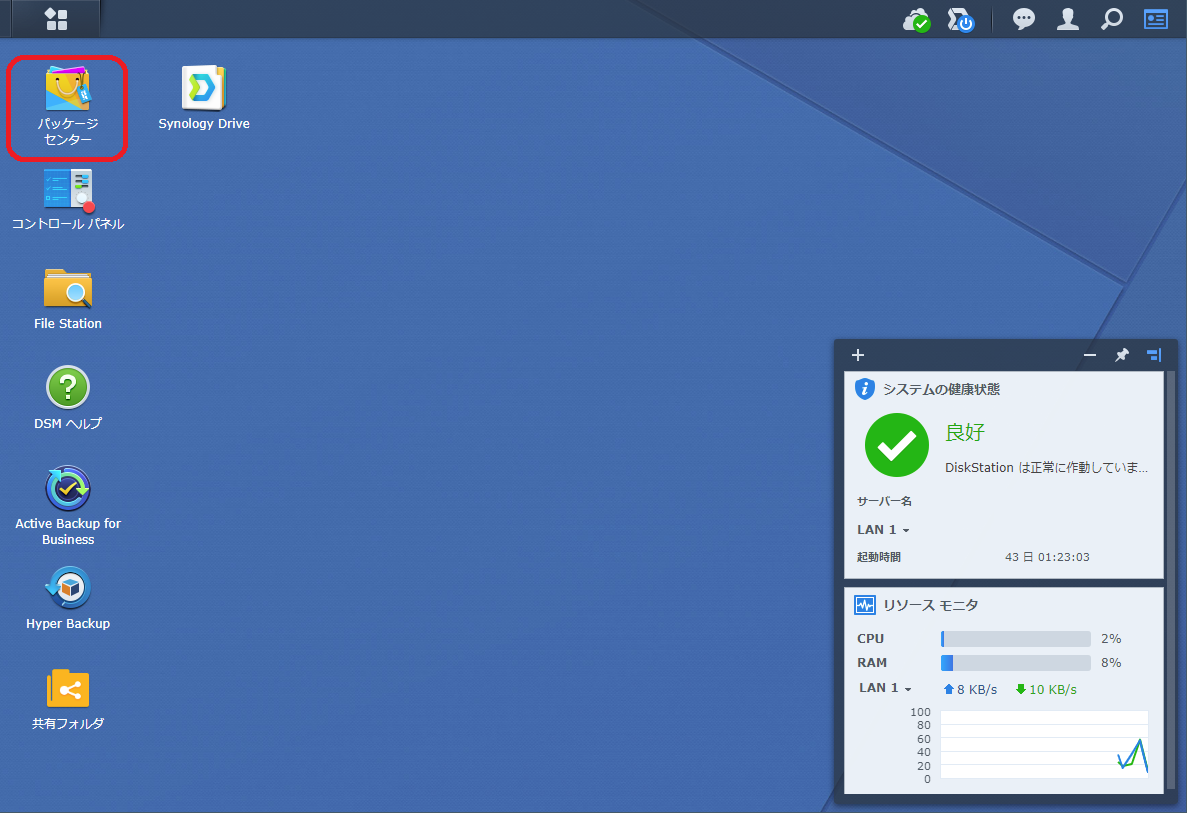Open Package Center (パッケージ センター)
This screenshot has width=1187, height=813.
[67, 107]
